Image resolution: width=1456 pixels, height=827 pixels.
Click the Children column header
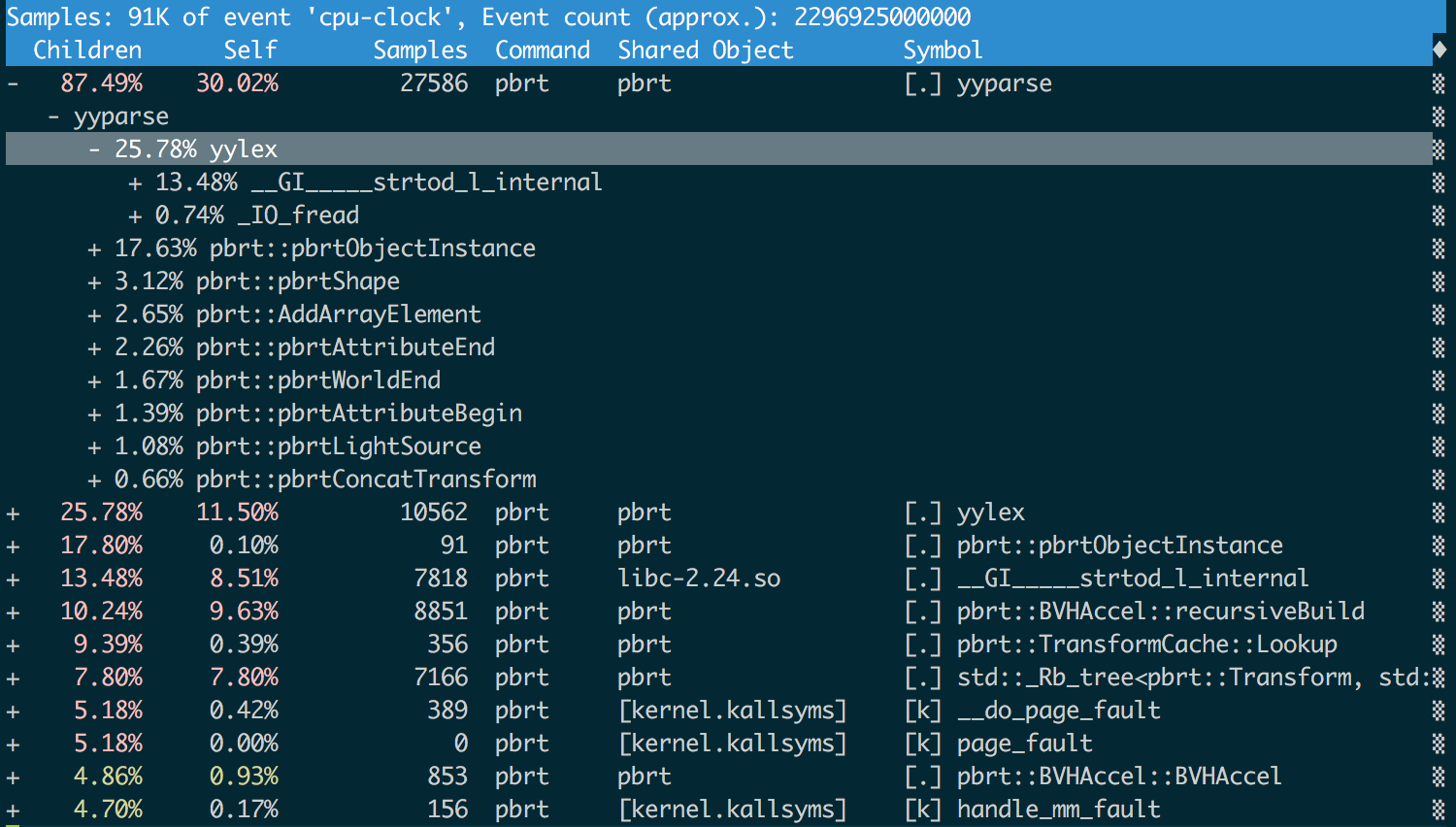pos(87,50)
